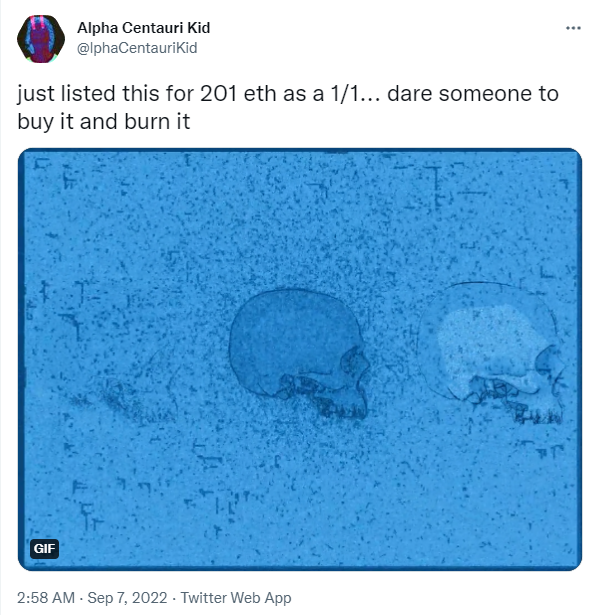Image resolution: width=598 pixels, height=615 pixels.
Task: Open the three-dot more options menu
Action: [x=573, y=28]
